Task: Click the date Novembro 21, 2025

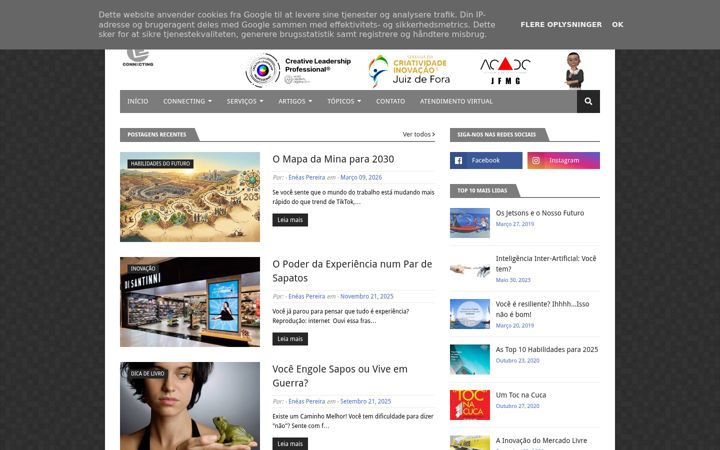Action: 367,296
